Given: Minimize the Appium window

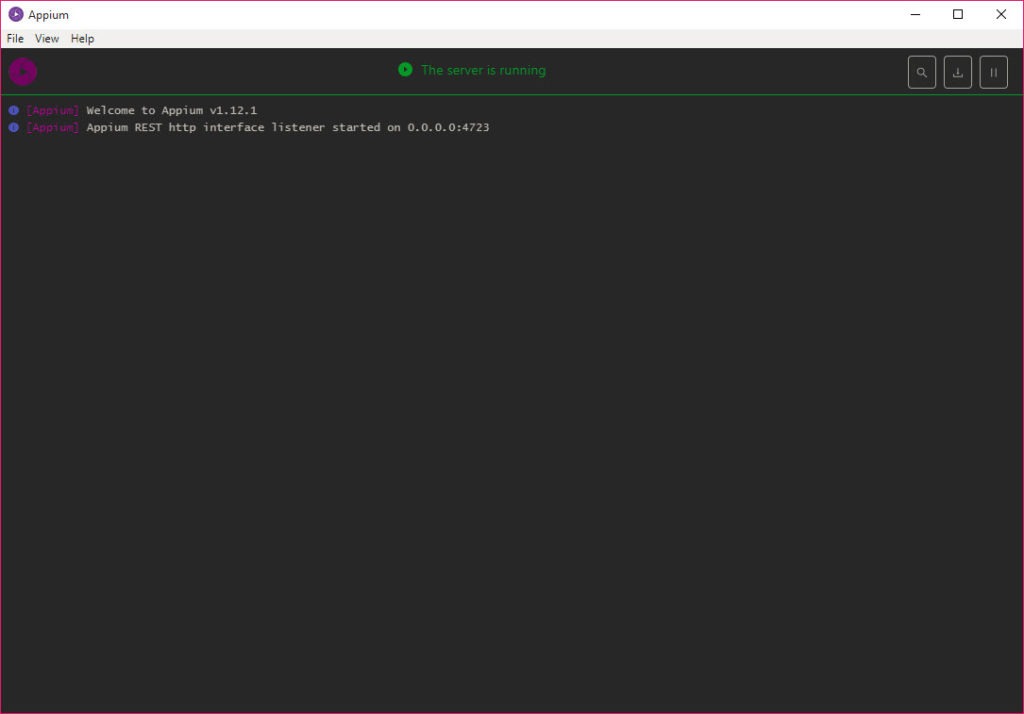Looking at the screenshot, I should 916,14.
